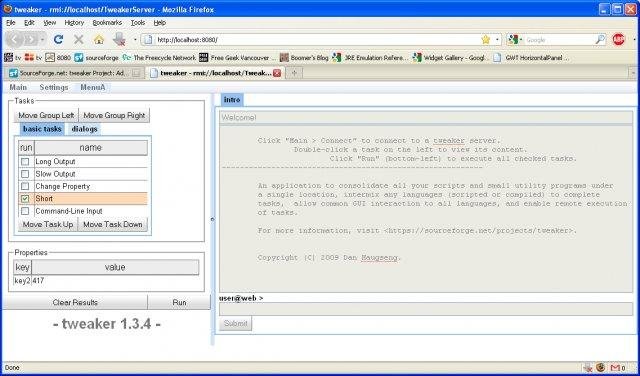Select the basic tasks group tab
640x376 pixels.
[x=42, y=129]
